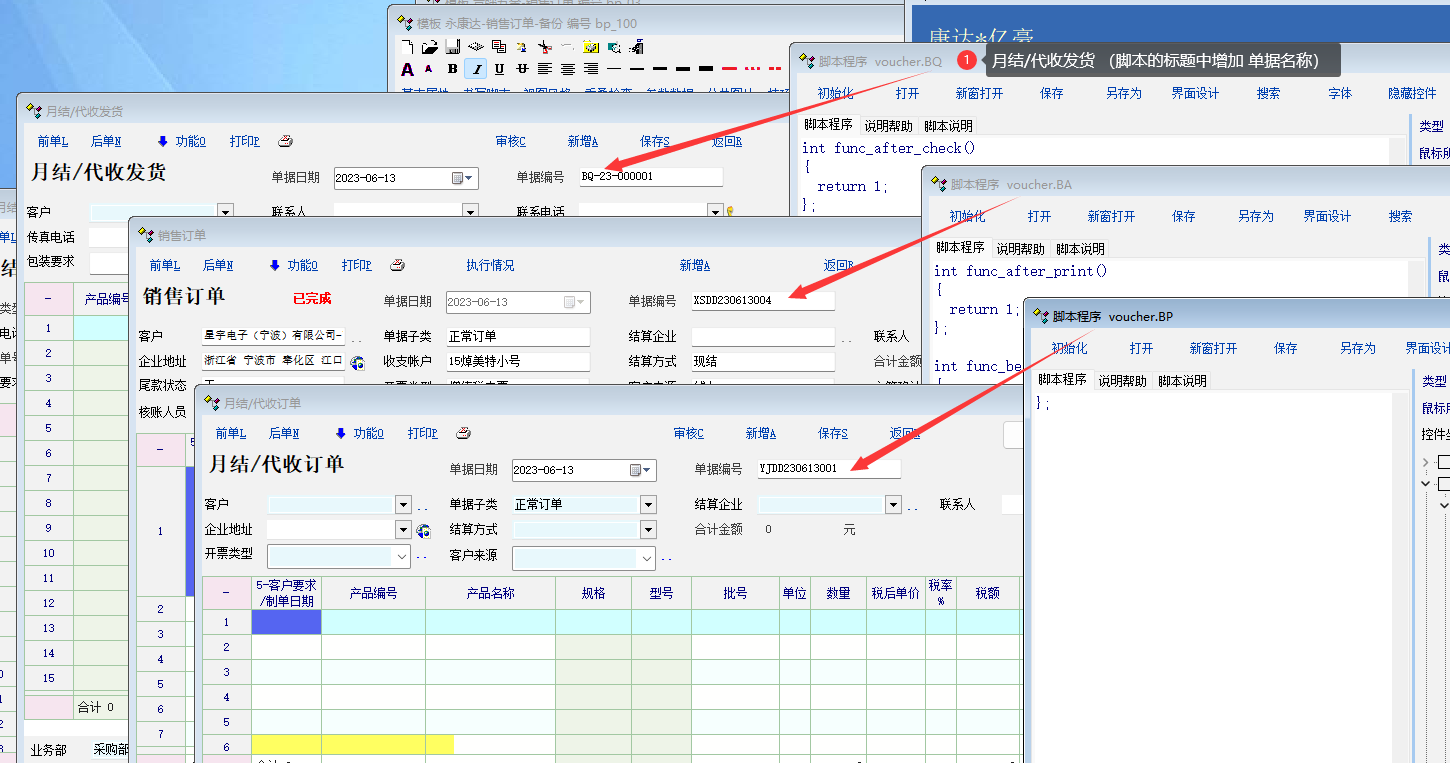Click the globe icon beside 企业地址 in 月结/代收订单

point(423,530)
